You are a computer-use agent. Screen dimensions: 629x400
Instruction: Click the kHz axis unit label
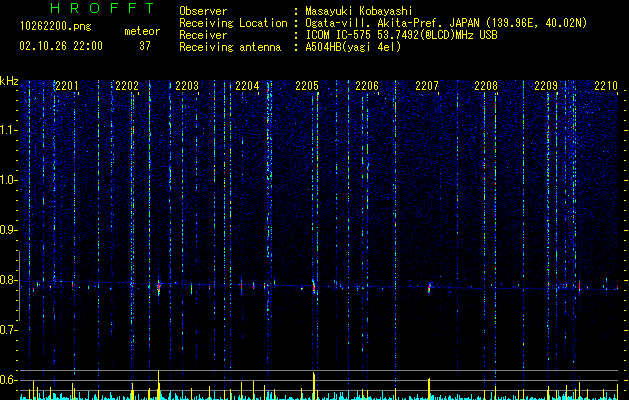(9, 81)
